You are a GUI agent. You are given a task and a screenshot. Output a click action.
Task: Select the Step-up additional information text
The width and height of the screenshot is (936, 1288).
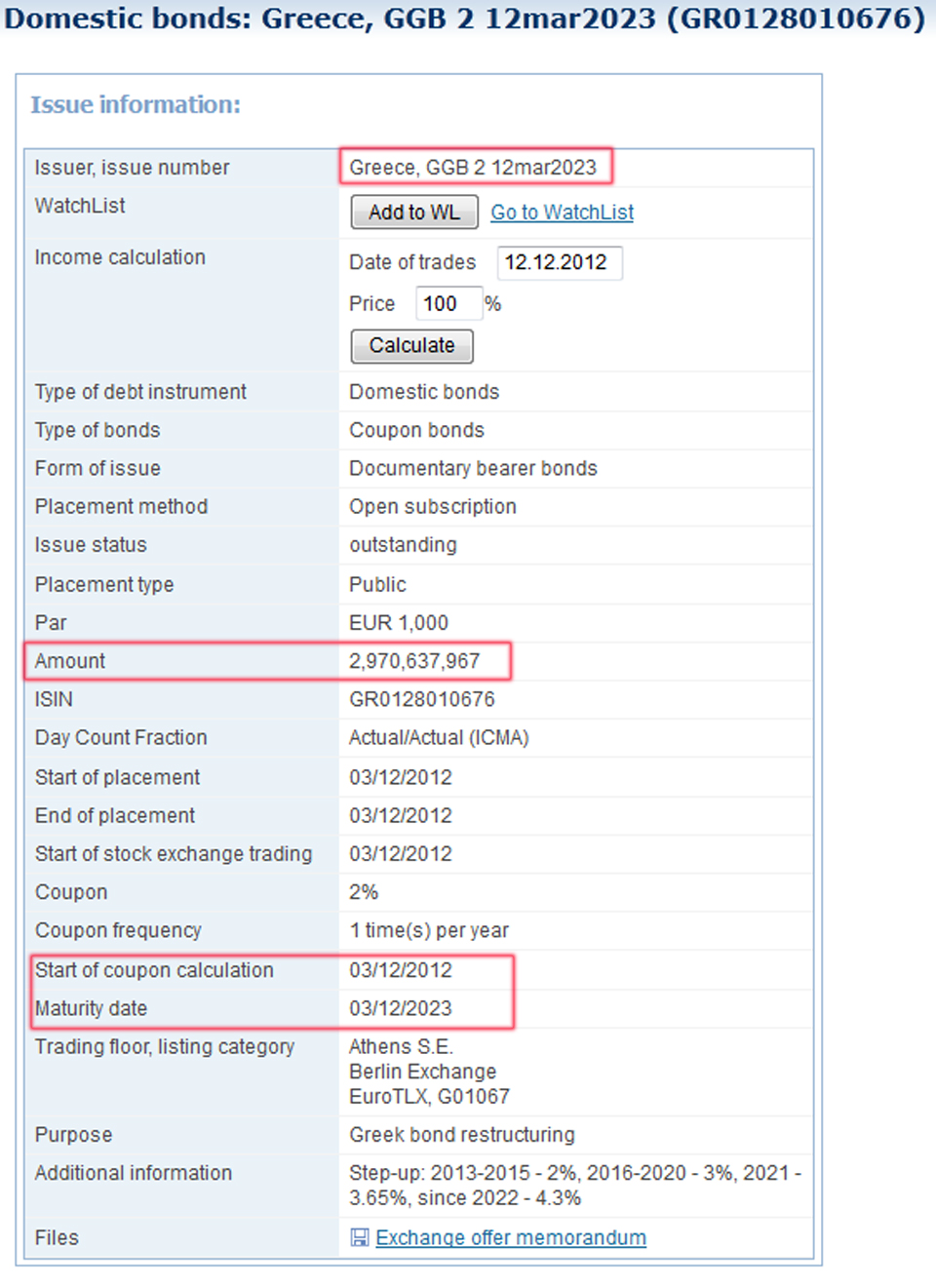tap(574, 1185)
